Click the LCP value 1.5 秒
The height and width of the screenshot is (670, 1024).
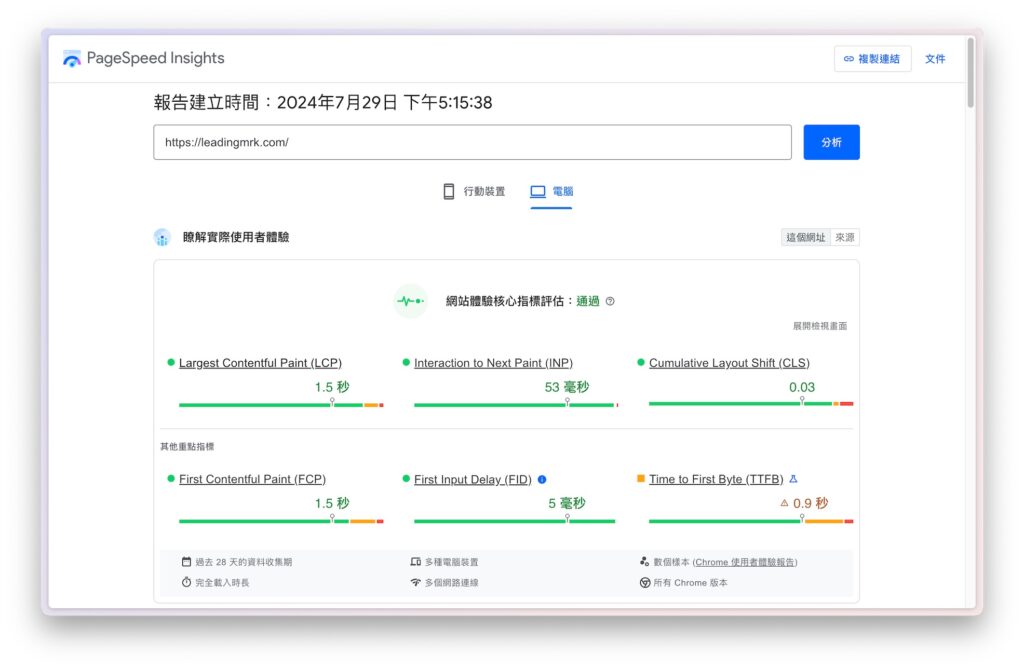pyautogui.click(x=332, y=387)
